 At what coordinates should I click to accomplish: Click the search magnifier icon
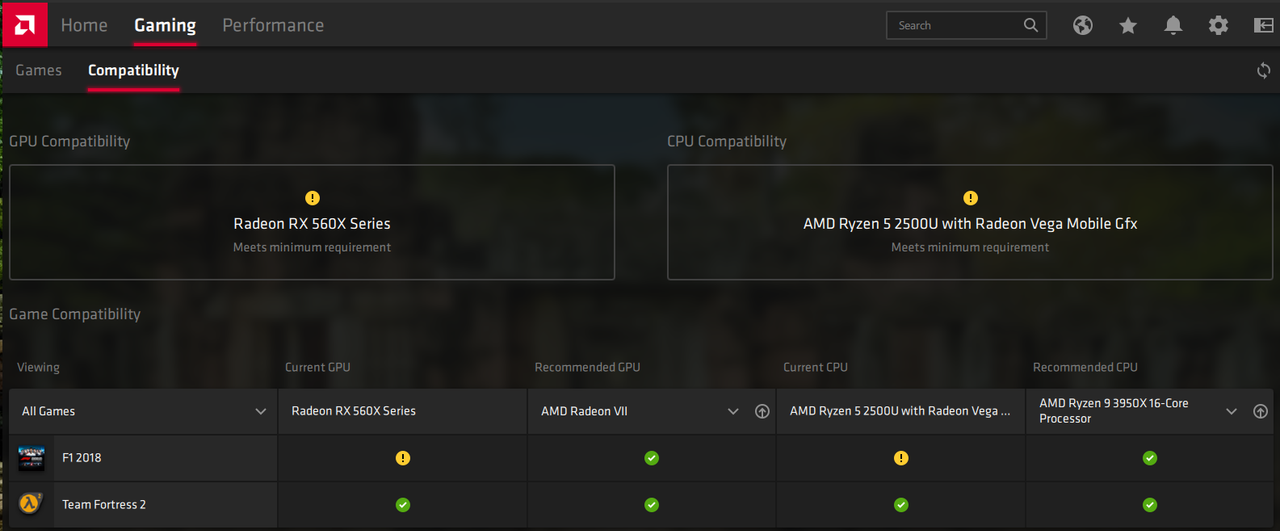tap(1031, 25)
